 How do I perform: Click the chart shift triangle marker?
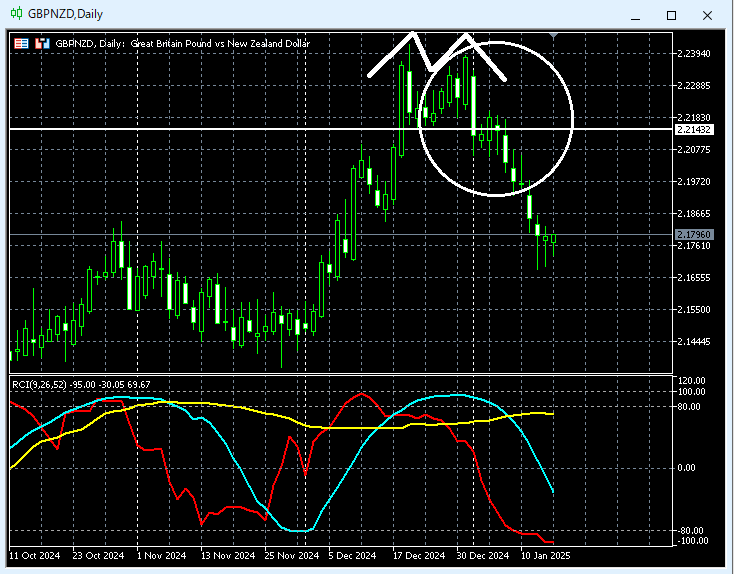(554, 35)
